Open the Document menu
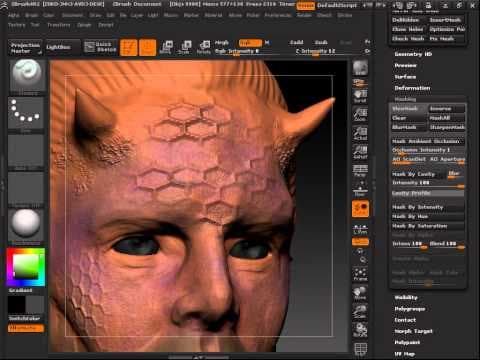 [x=72, y=15]
